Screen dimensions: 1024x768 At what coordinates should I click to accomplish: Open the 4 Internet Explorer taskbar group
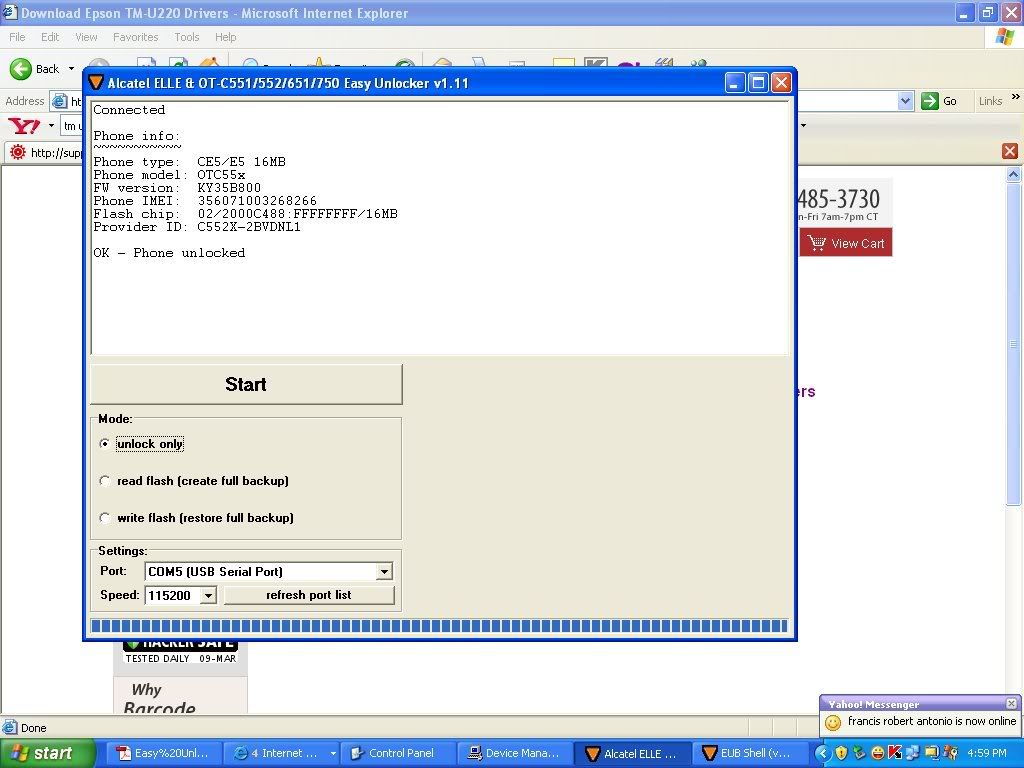pyautogui.click(x=282, y=753)
